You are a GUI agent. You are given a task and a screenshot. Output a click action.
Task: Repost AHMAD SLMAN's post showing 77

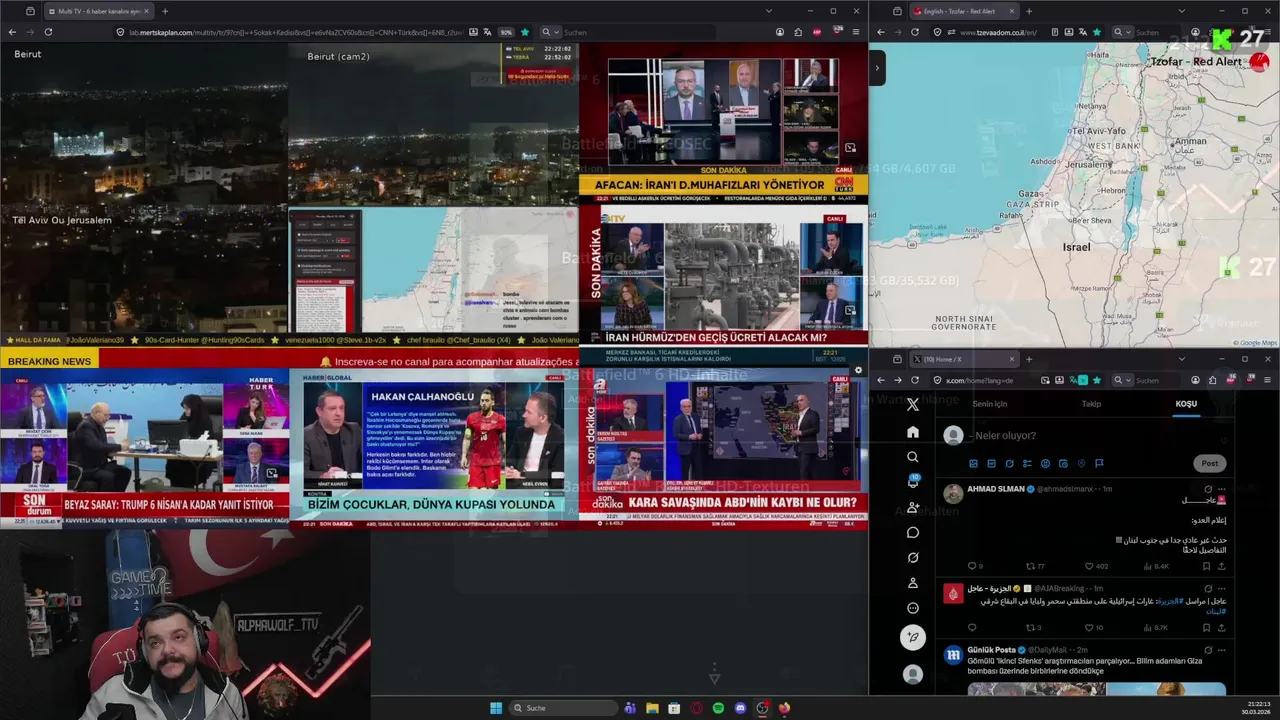[1034, 566]
